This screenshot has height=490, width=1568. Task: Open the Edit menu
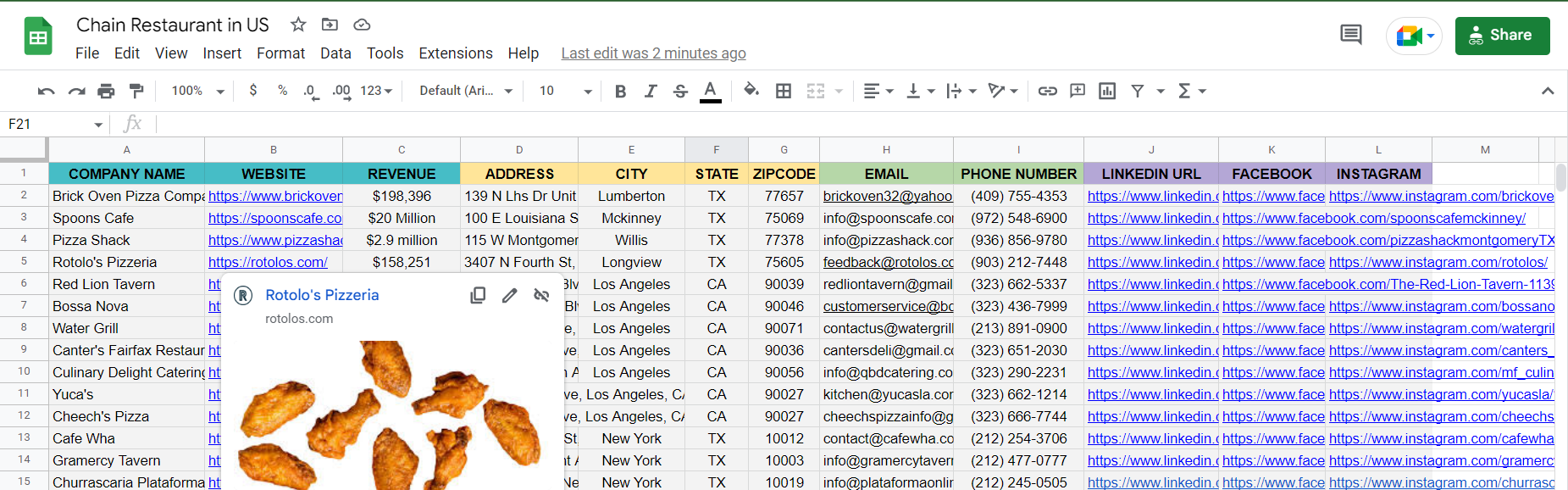(127, 53)
